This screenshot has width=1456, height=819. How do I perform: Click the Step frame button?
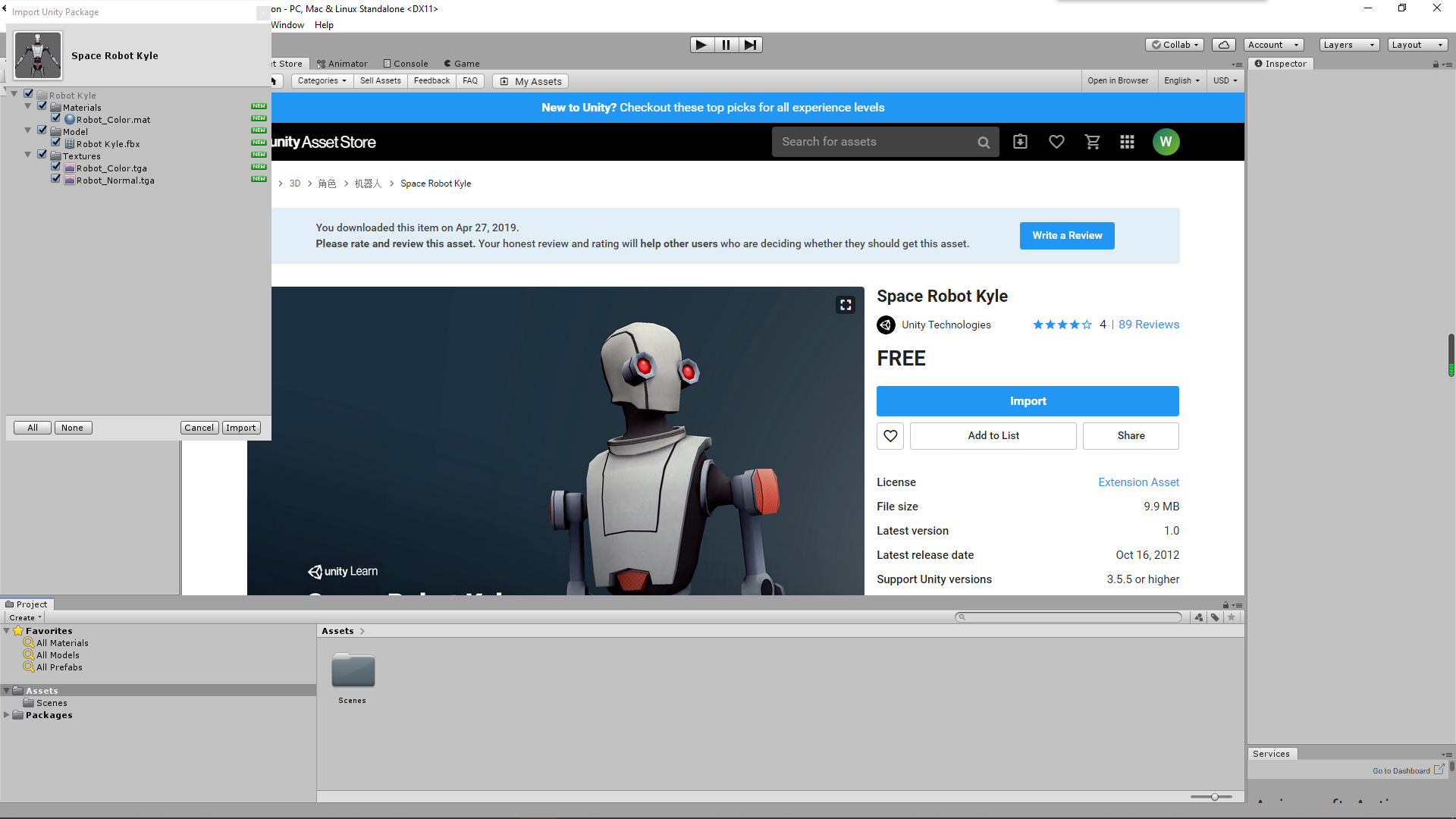750,45
